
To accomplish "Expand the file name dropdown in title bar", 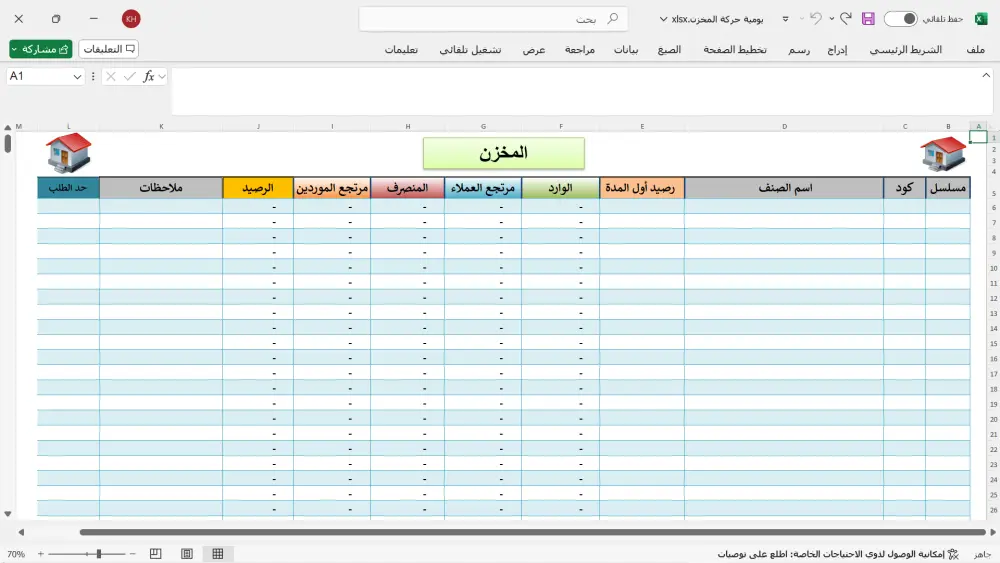I will pos(663,19).
